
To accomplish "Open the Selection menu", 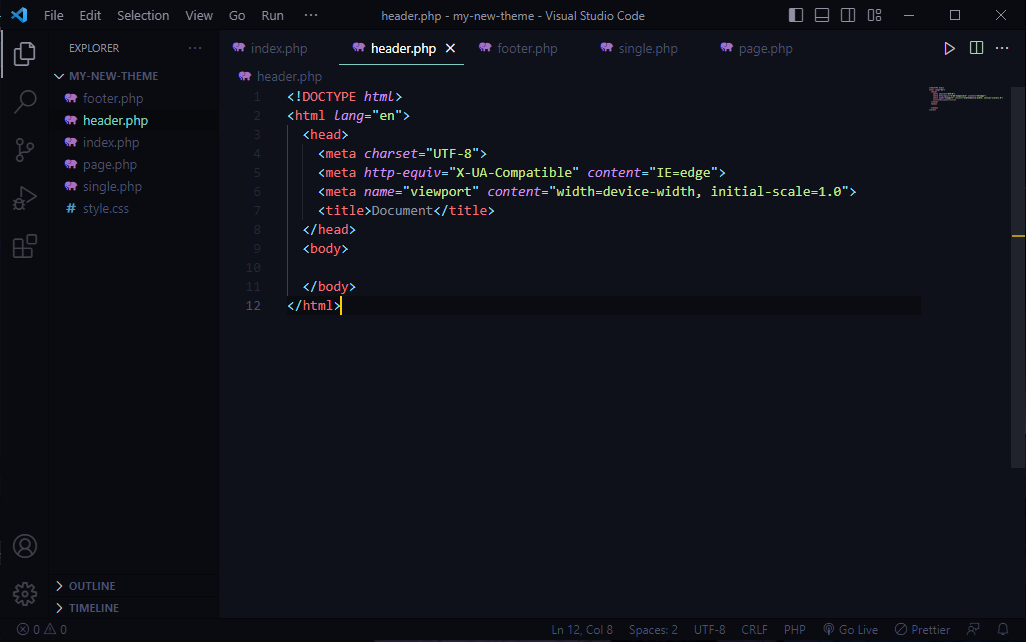I will point(143,15).
